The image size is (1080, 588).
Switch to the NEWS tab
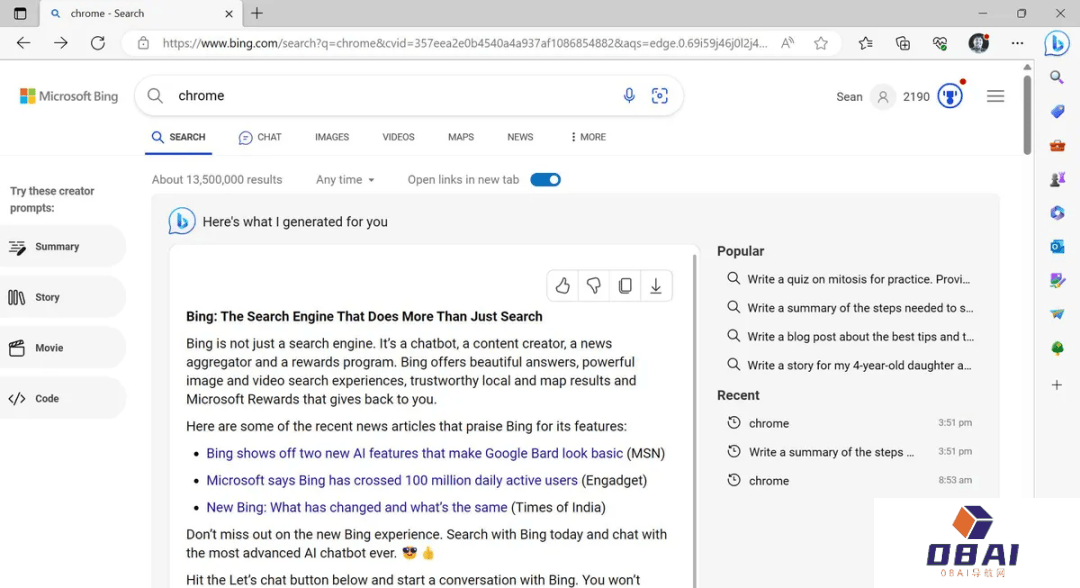click(520, 137)
